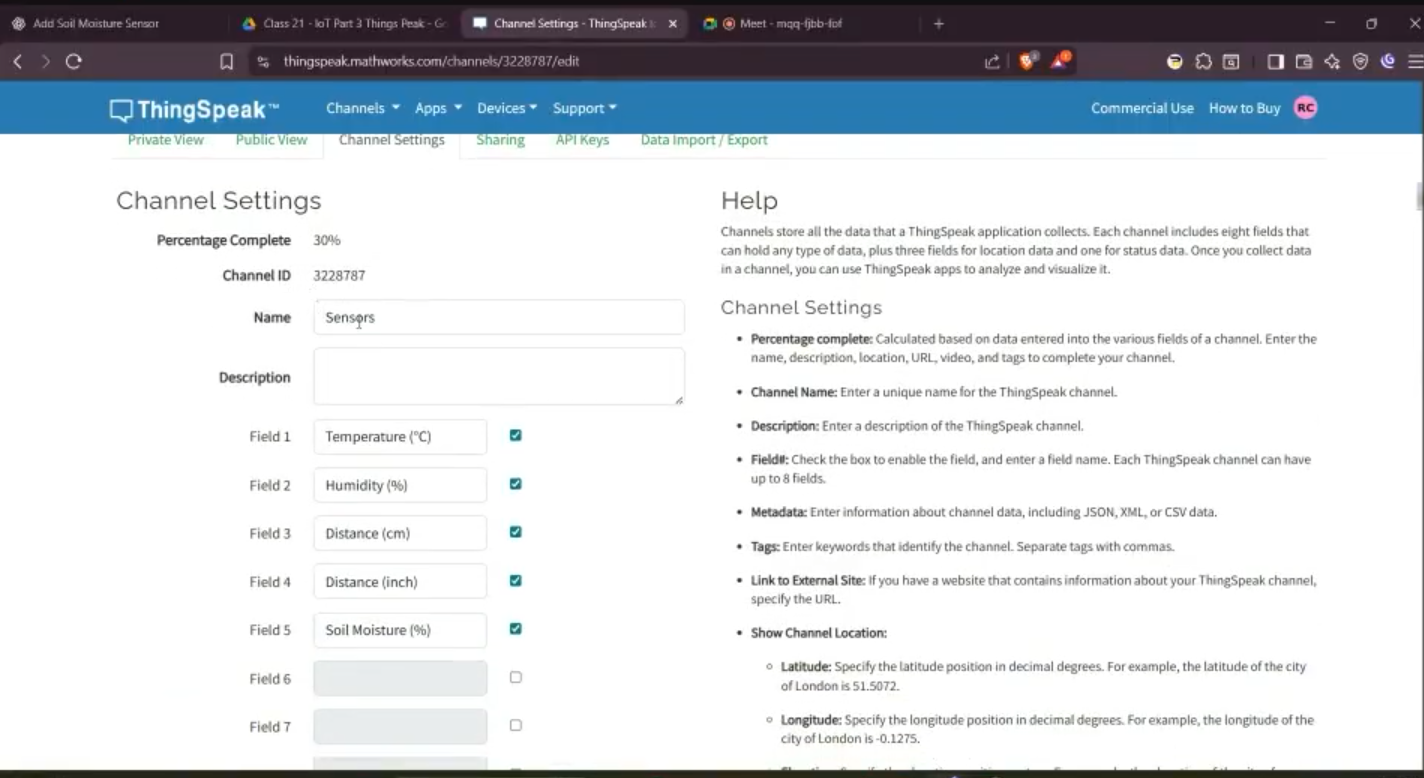Viewport: 1424px width, 778px height.
Task: Enable the Field 6 checkbox
Action: [515, 677]
